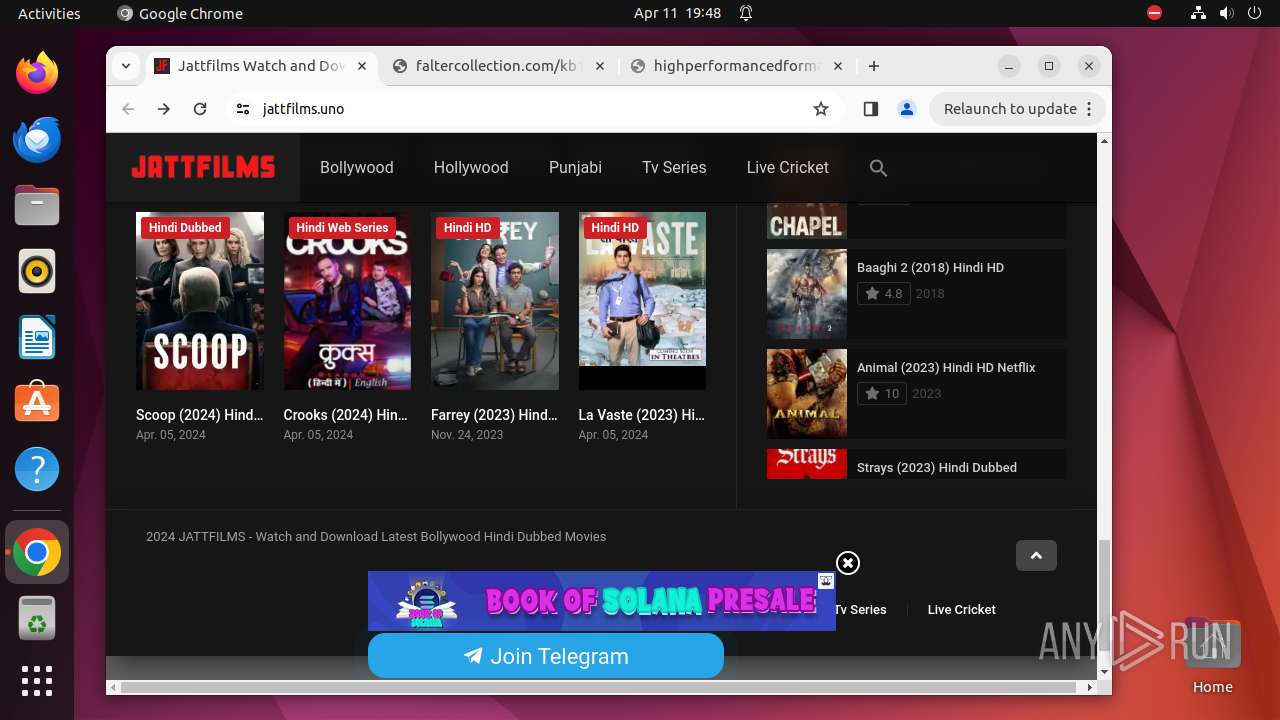Switch to the highperformancedformat tab
The image size is (1280, 720).
tap(737, 66)
